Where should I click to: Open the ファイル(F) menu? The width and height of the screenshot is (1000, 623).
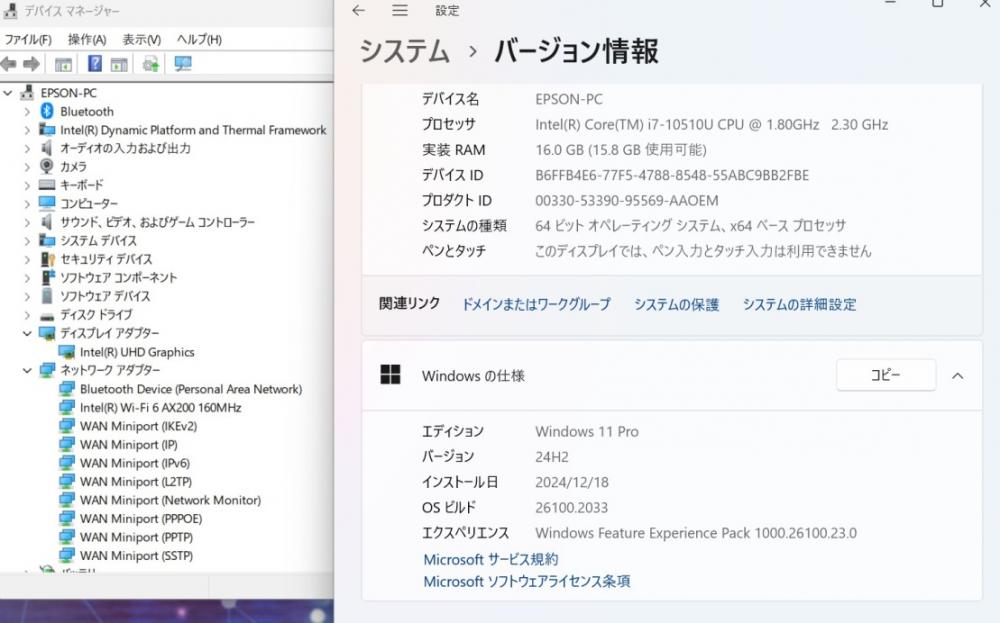(27, 40)
